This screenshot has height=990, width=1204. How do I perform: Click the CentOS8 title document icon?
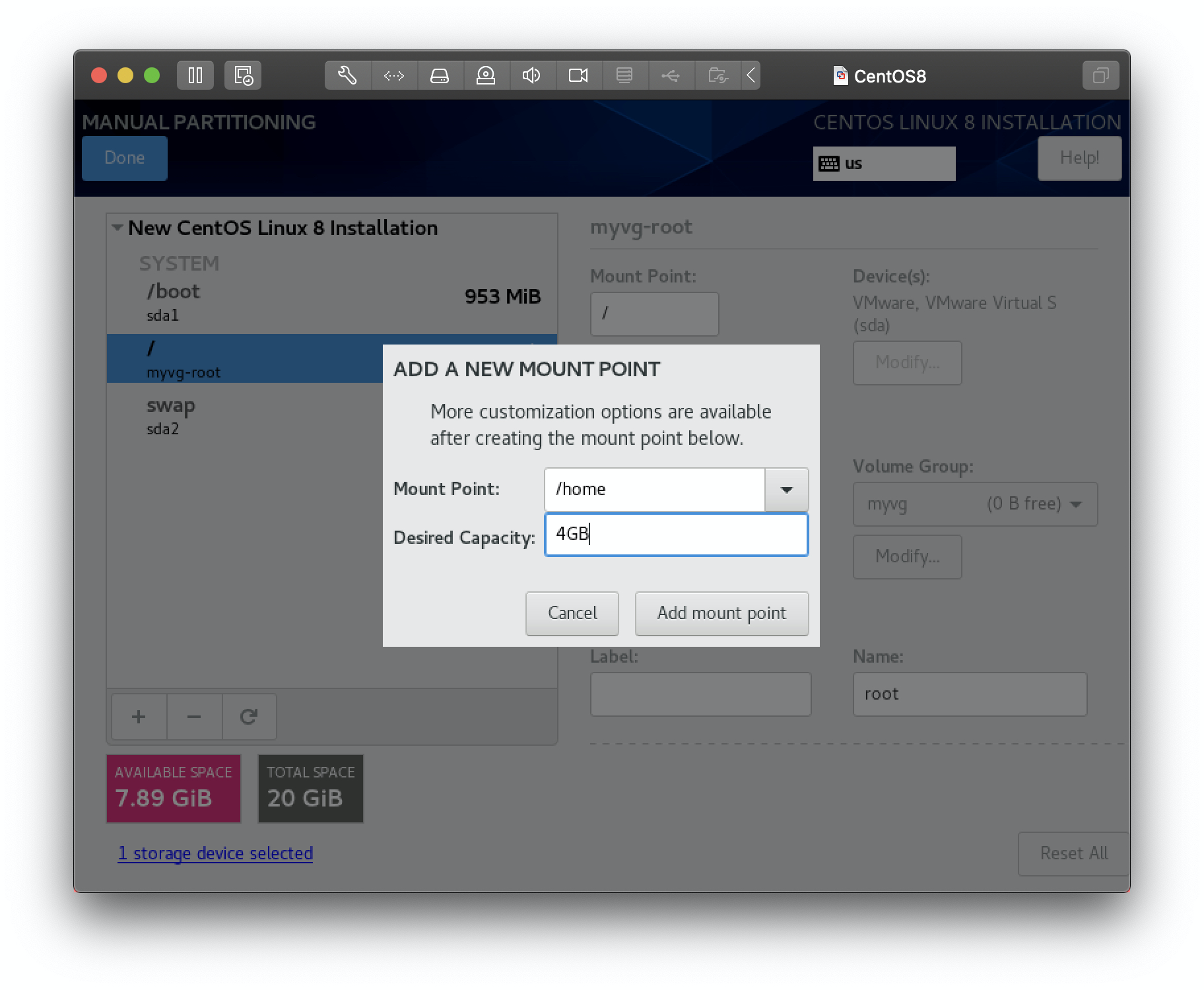tap(840, 76)
